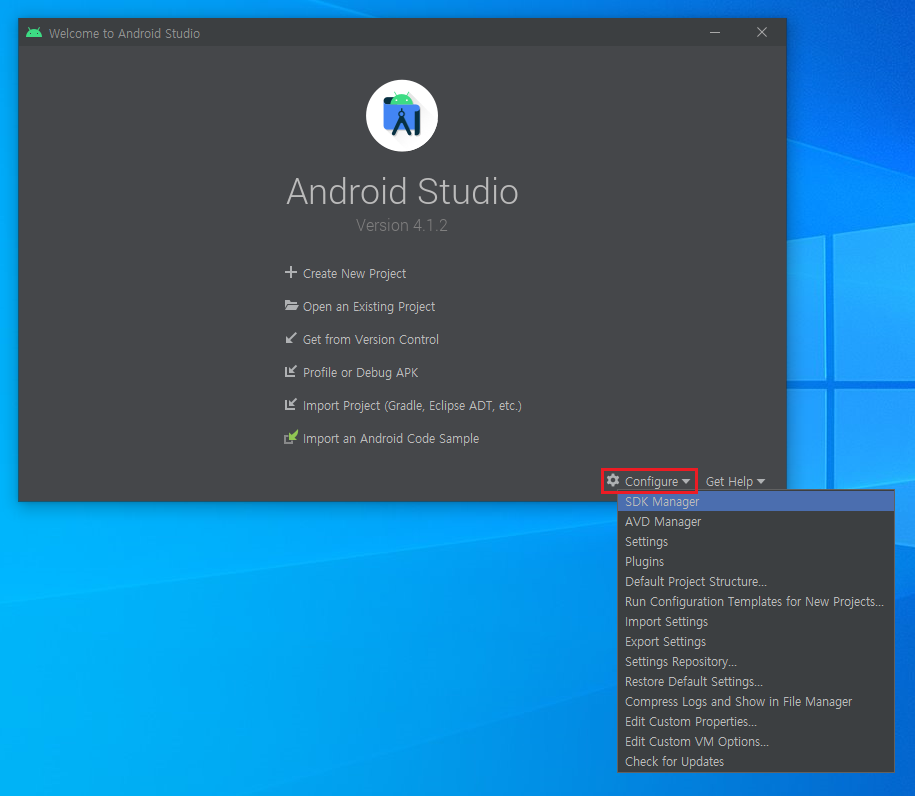Minimize the Welcome to Android Studio window
The height and width of the screenshot is (796, 915).
(x=715, y=33)
